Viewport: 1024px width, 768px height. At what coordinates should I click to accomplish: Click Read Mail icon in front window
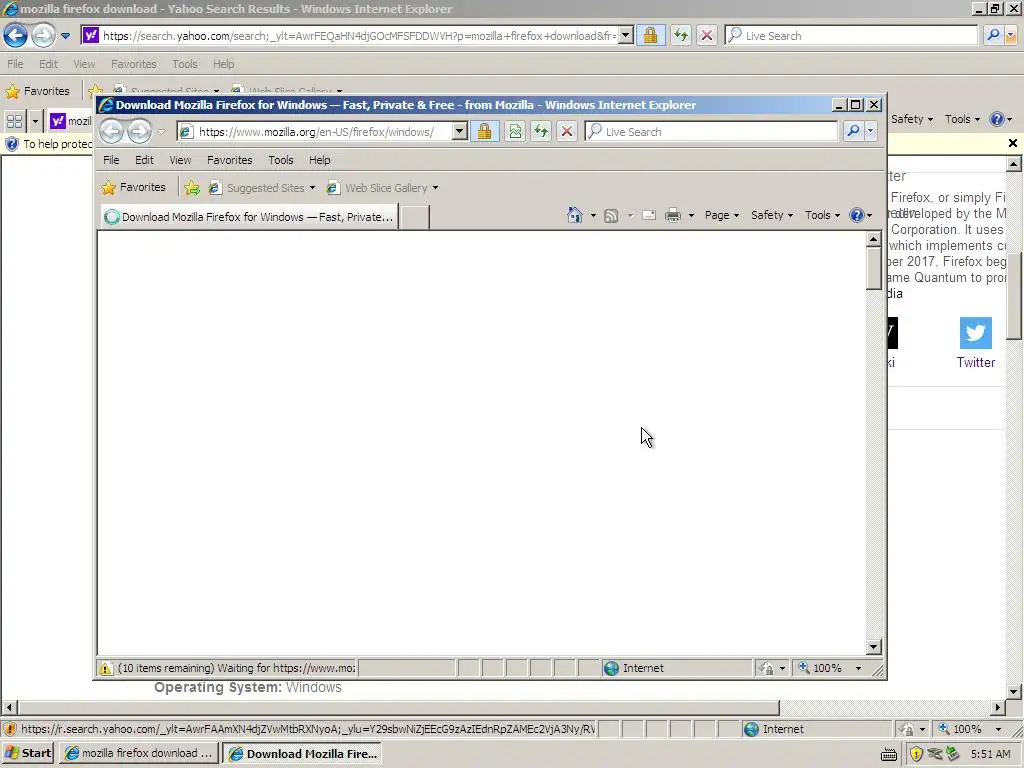[649, 215]
